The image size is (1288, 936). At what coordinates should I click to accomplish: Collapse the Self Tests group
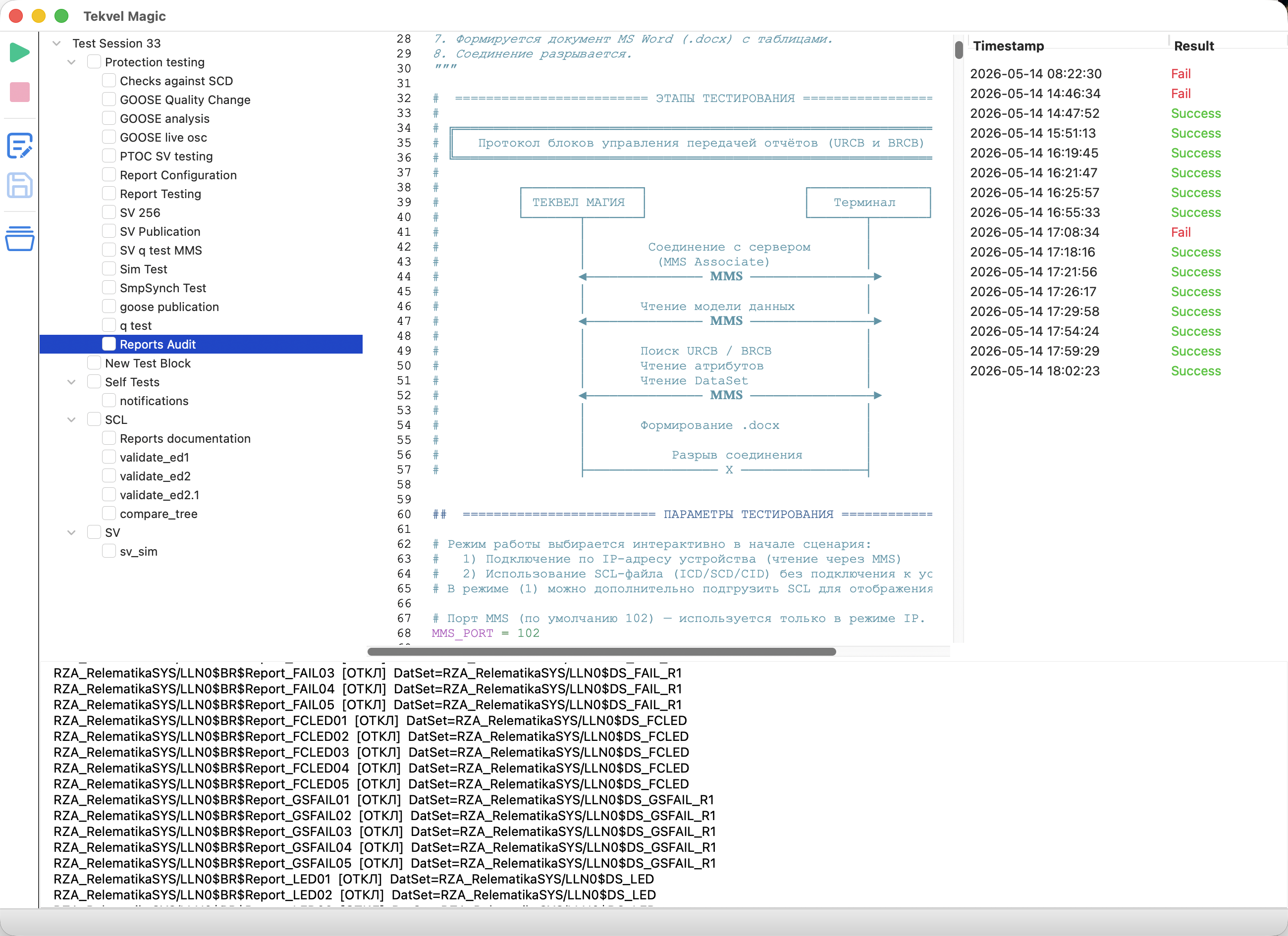point(71,382)
